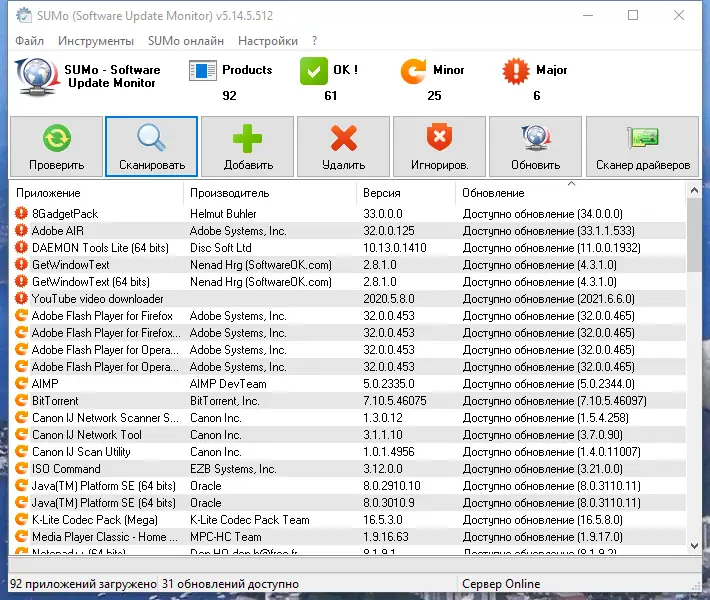This screenshot has width=710, height=600.
Task: Click the orange Minor arrow icon
Action: (x=413, y=71)
